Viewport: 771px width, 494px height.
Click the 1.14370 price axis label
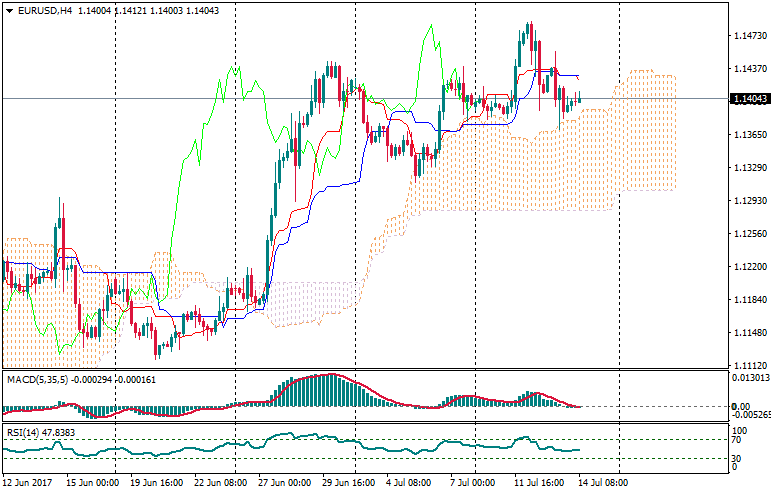tap(749, 69)
